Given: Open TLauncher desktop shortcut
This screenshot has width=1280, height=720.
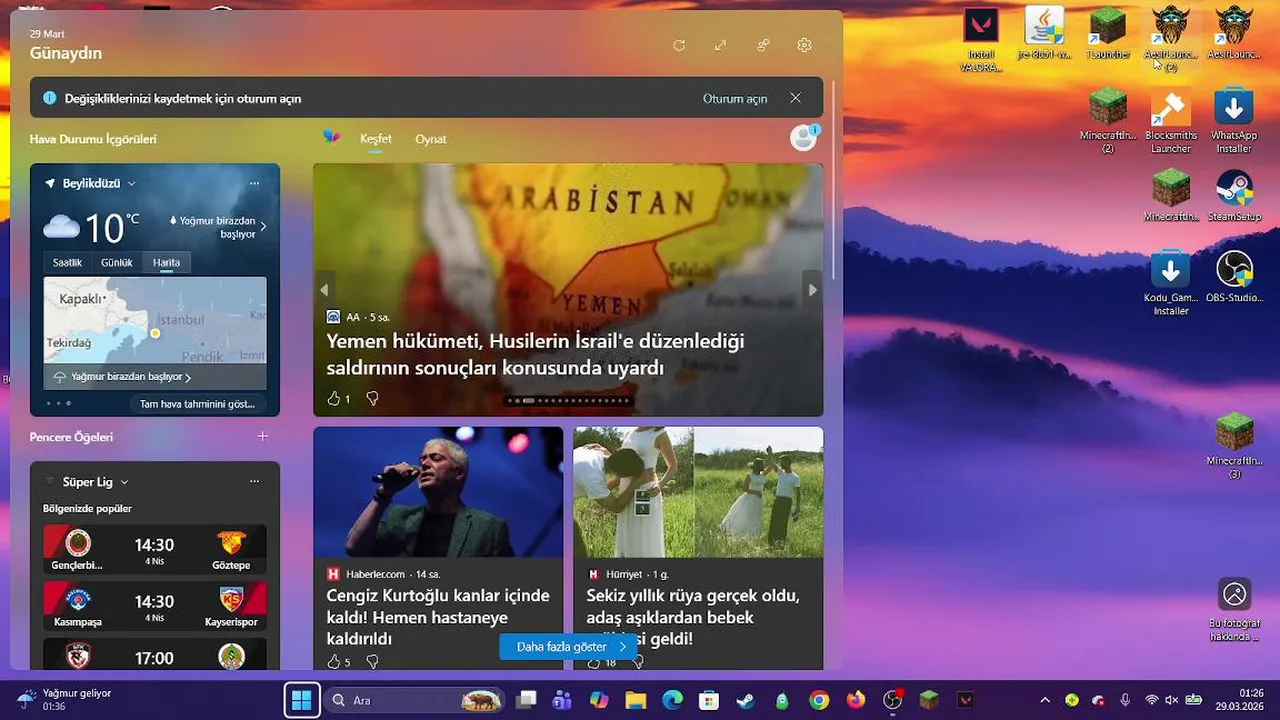Looking at the screenshot, I should [x=1108, y=34].
